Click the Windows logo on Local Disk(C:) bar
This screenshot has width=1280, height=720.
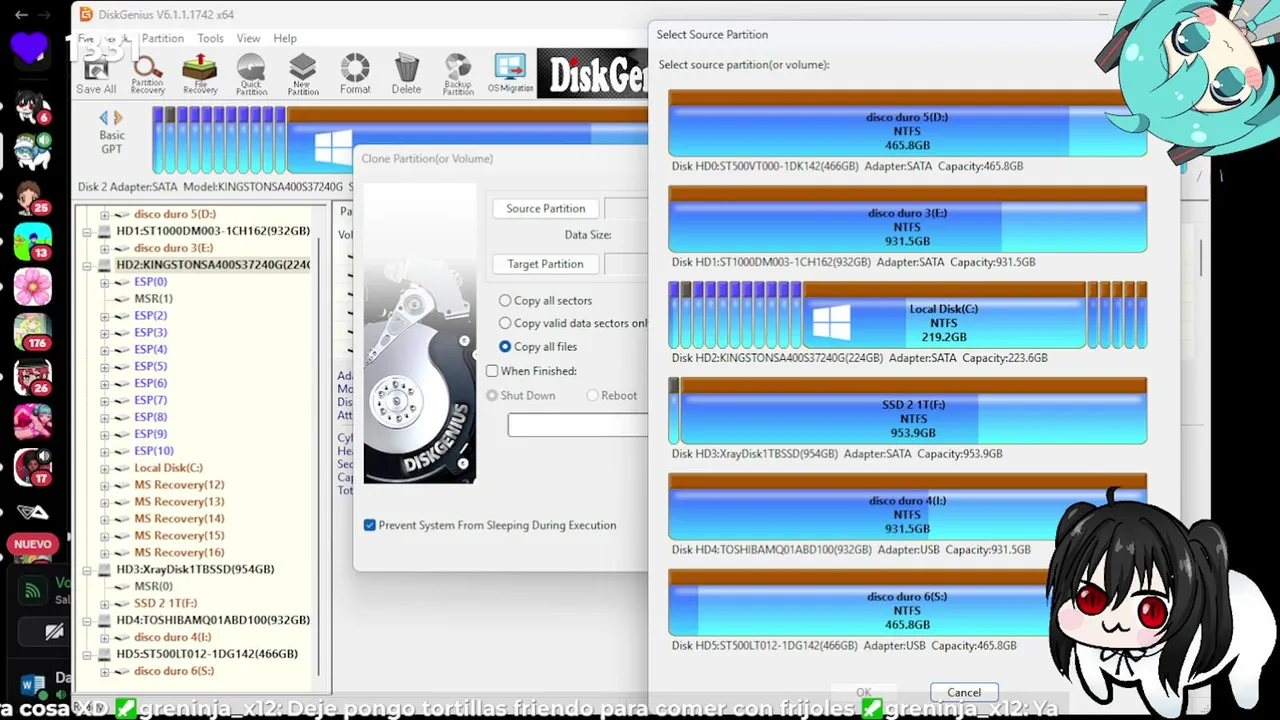point(832,322)
